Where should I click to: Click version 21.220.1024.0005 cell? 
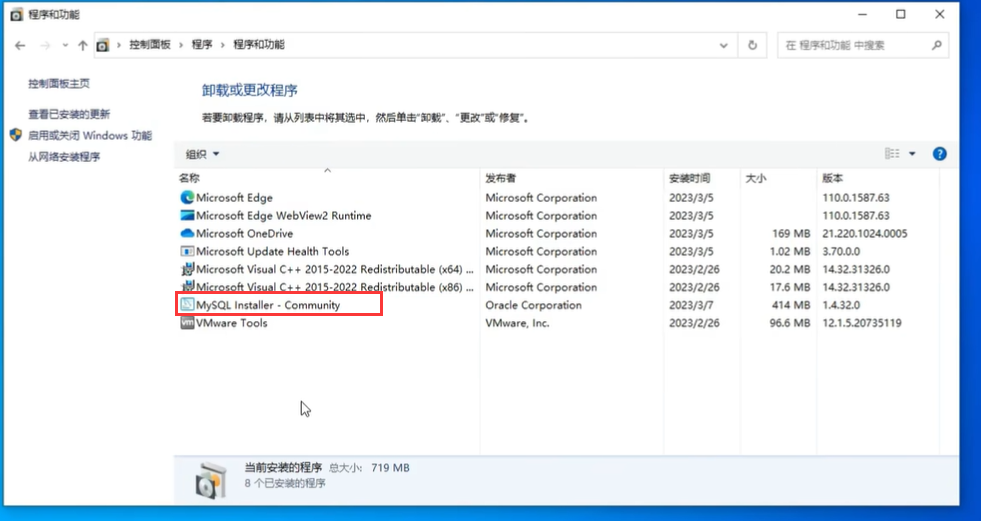pyautogui.click(x=865, y=233)
